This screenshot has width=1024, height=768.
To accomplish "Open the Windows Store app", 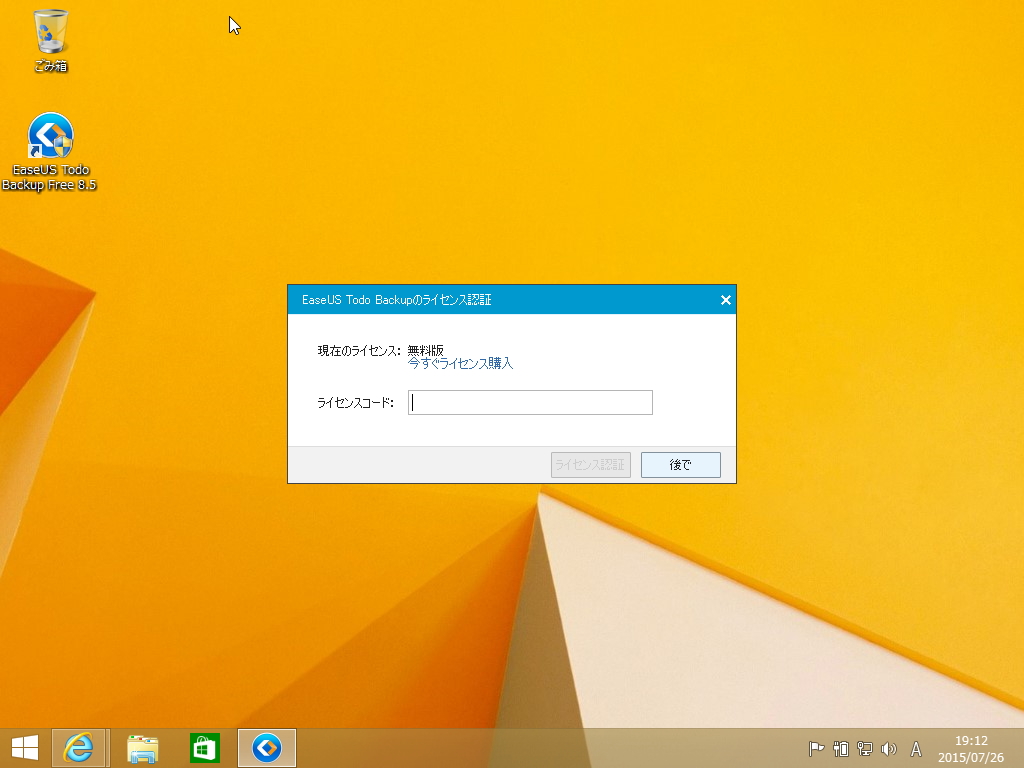I will 204,747.
